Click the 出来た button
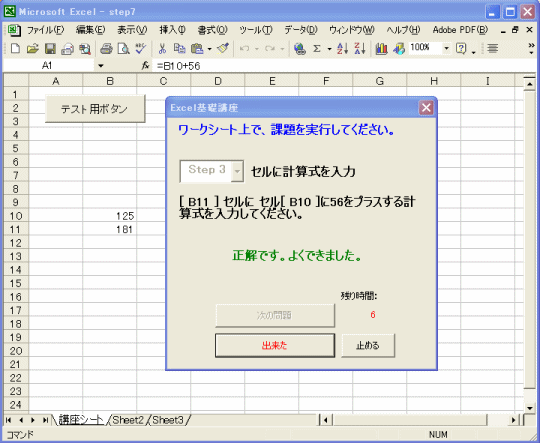Screen dimensions: 540x443 tap(275, 346)
